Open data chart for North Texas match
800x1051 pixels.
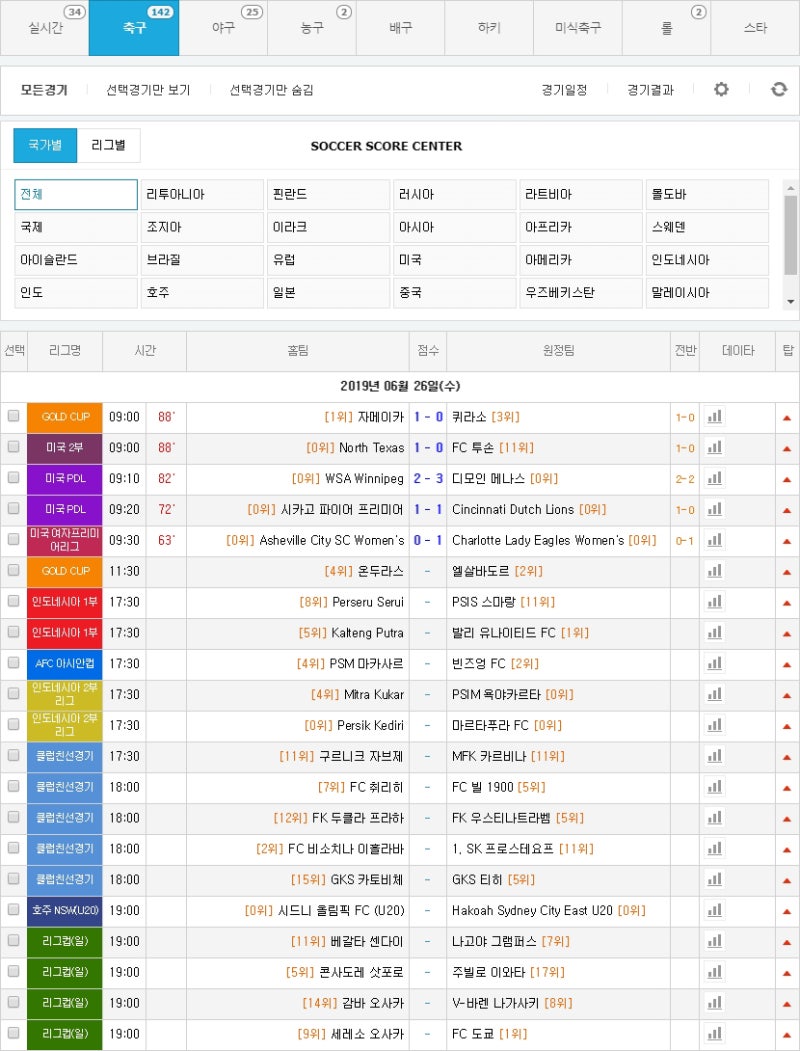point(714,448)
